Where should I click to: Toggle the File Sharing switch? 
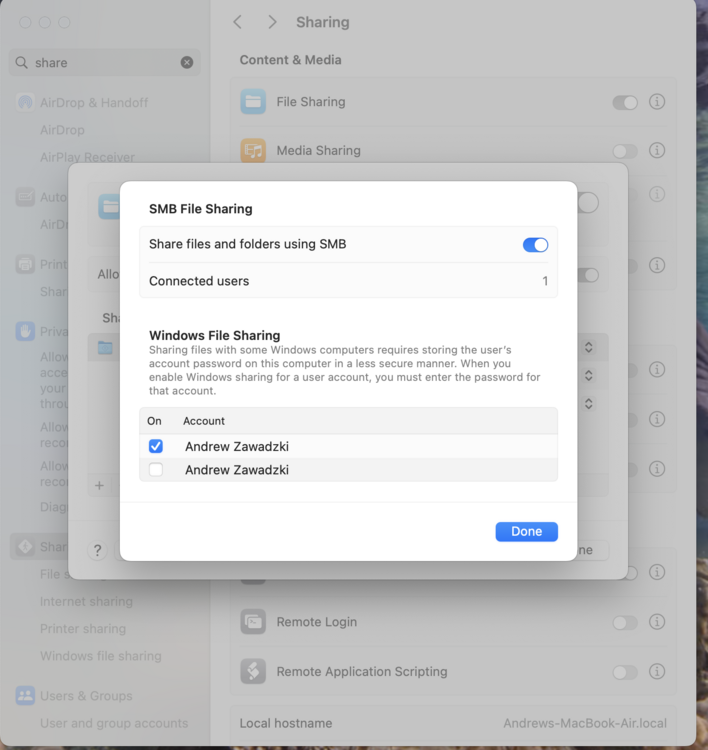(x=625, y=102)
